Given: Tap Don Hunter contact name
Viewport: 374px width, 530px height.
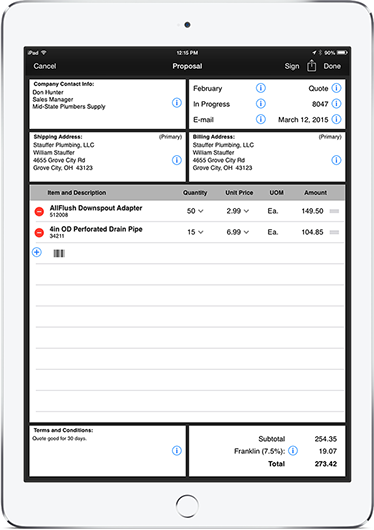Looking at the screenshot, I should (48, 92).
